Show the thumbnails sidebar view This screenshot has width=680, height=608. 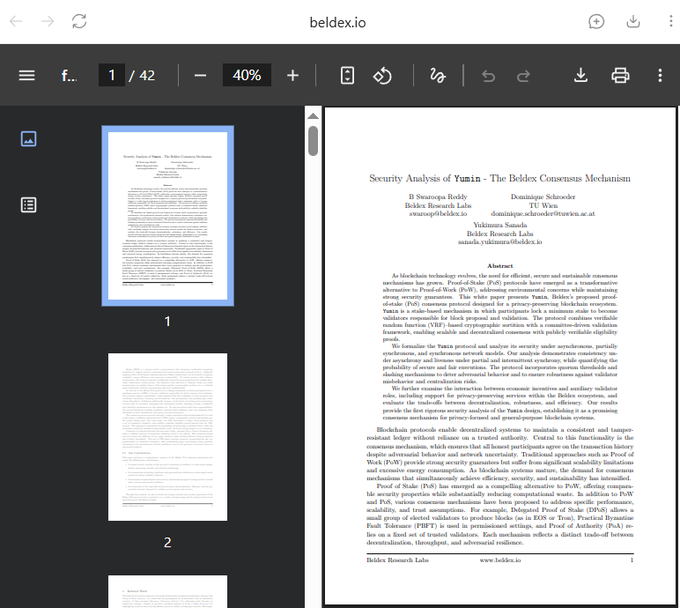pyautogui.click(x=29, y=139)
